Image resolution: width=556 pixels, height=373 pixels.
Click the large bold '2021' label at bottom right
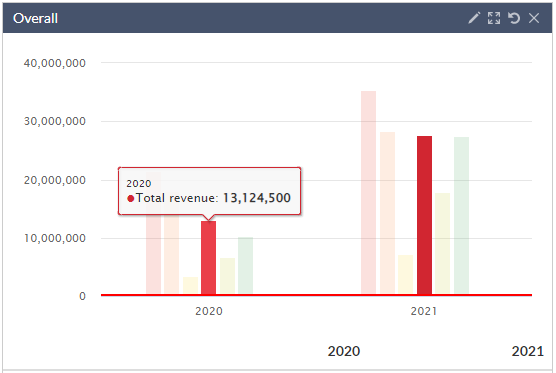click(x=527, y=351)
